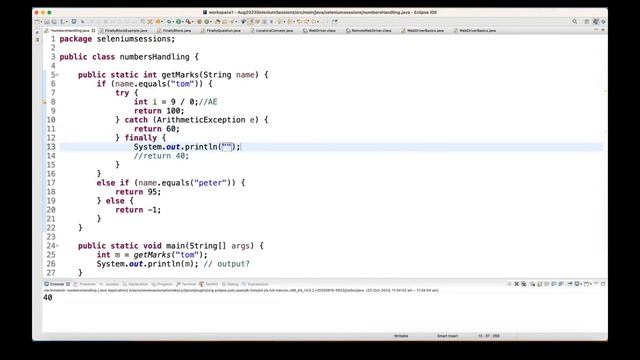Open the TestNG view tab

pyautogui.click(x=209, y=284)
